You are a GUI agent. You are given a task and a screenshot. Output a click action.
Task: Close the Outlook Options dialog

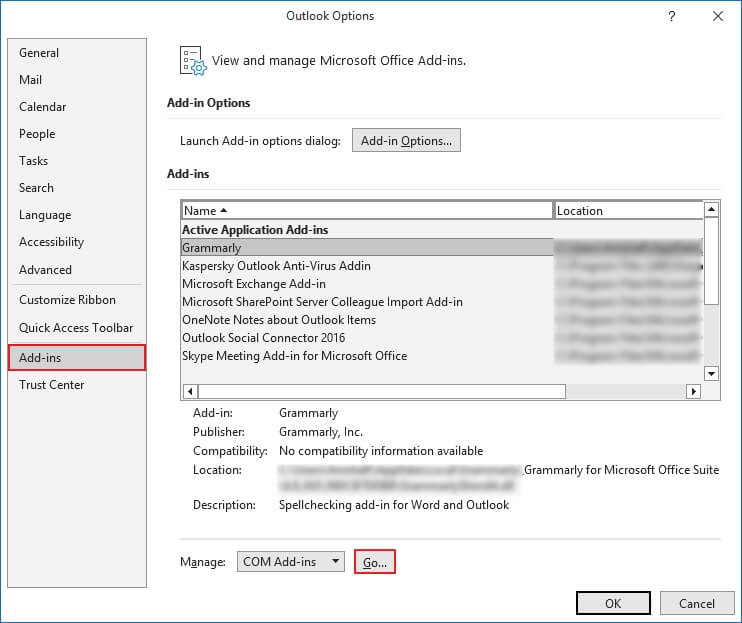tap(718, 17)
